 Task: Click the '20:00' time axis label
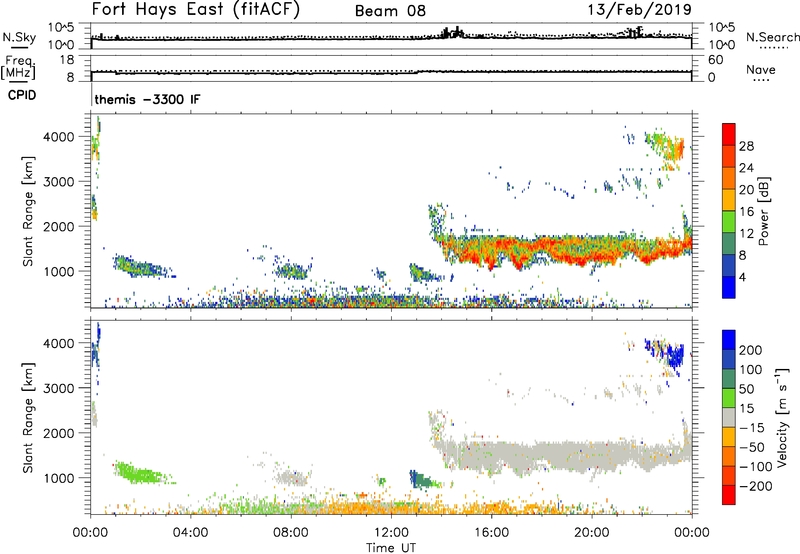pos(591,533)
